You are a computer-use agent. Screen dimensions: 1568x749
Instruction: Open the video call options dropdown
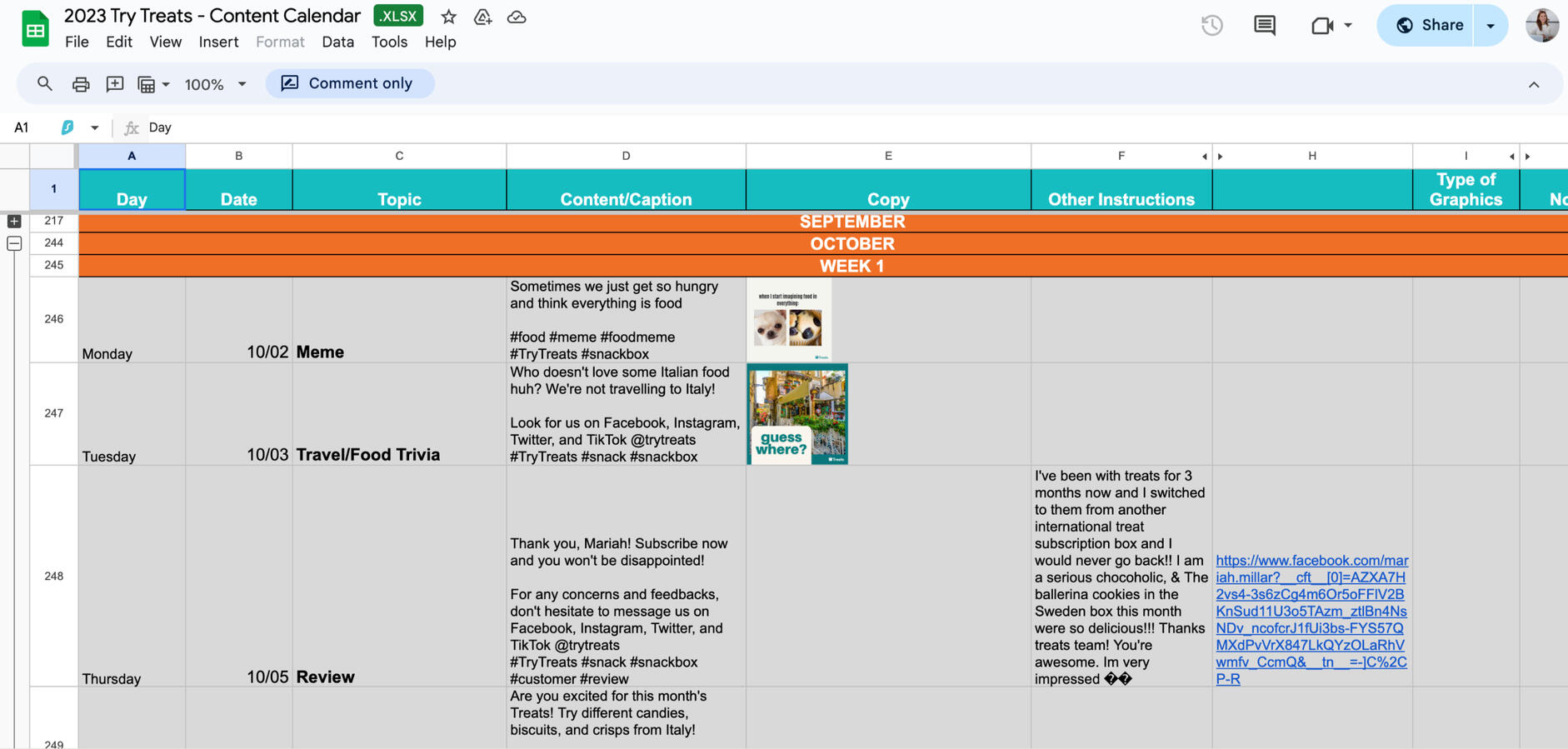click(x=1348, y=25)
